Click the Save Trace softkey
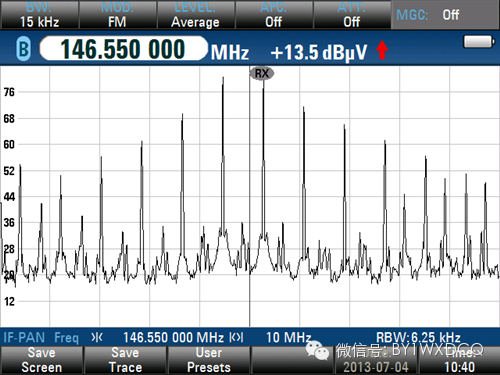This screenshot has height=375, width=500. tap(125, 360)
